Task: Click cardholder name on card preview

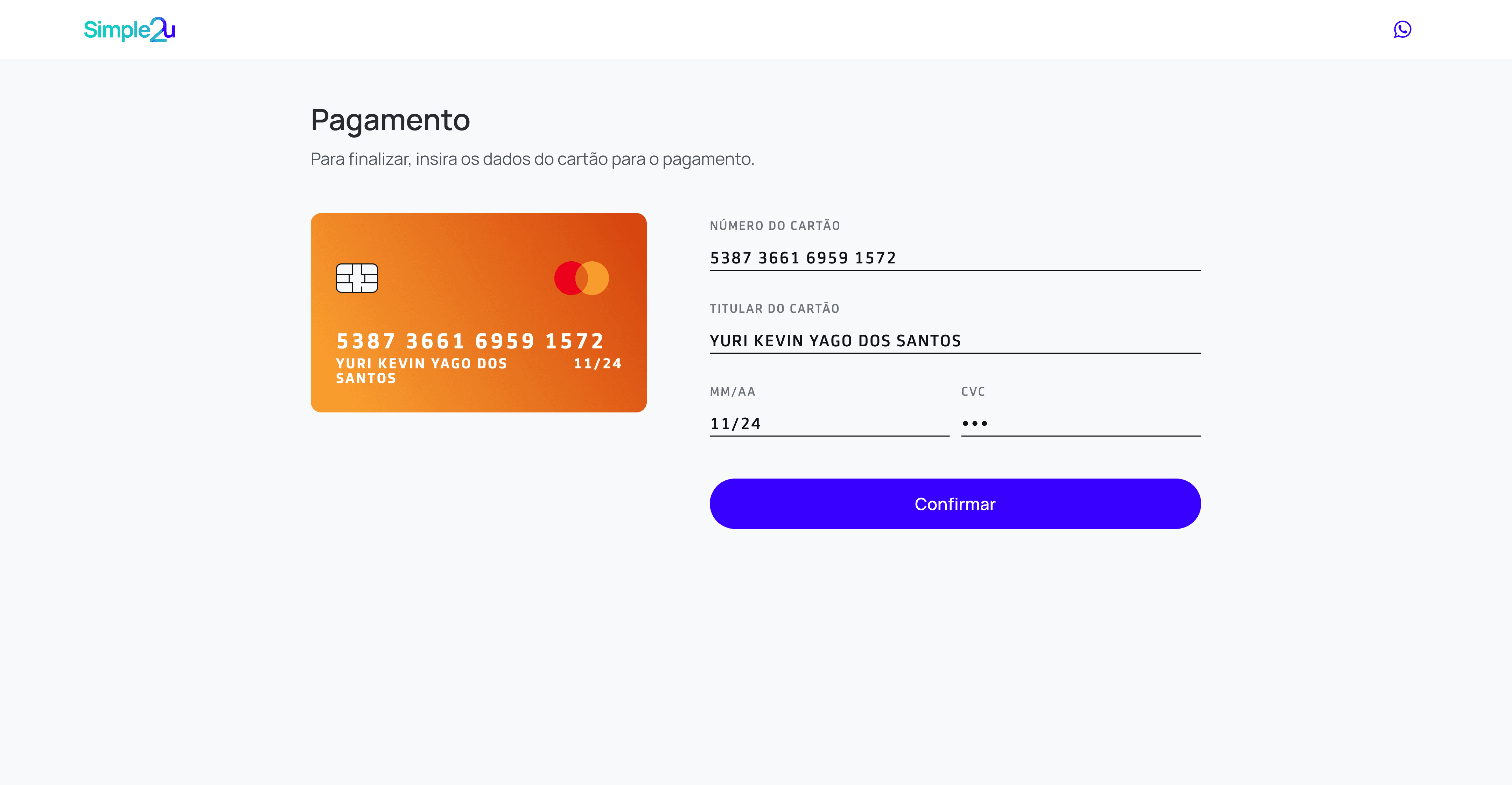Action: (x=421, y=371)
